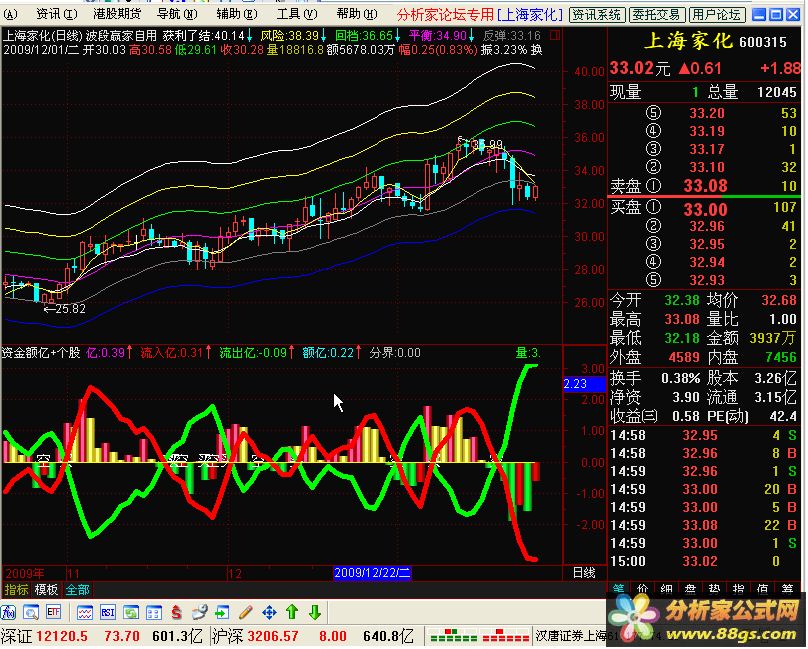Click the 平衡:34.90 indicator label
Viewport: 808px width, 649px height.
(442, 36)
